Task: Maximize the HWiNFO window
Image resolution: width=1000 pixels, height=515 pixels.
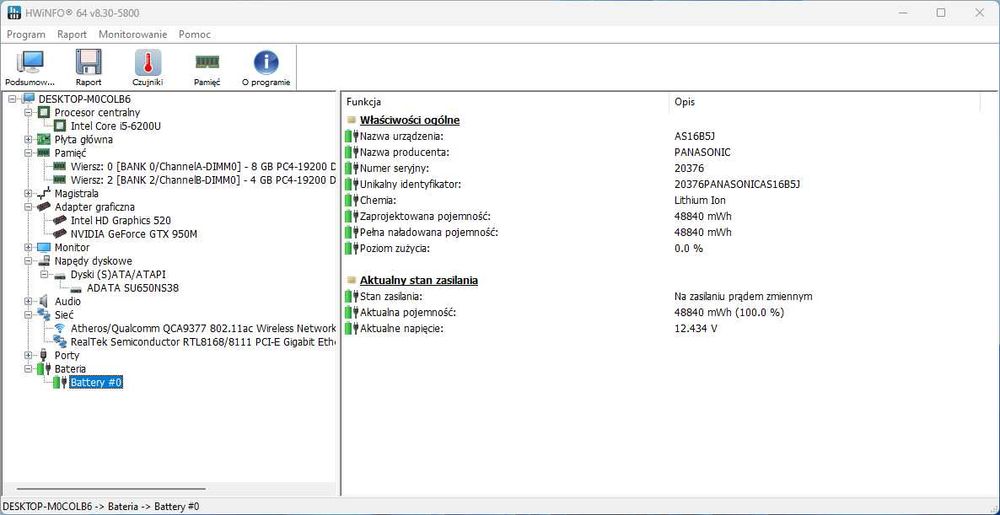Action: click(941, 13)
